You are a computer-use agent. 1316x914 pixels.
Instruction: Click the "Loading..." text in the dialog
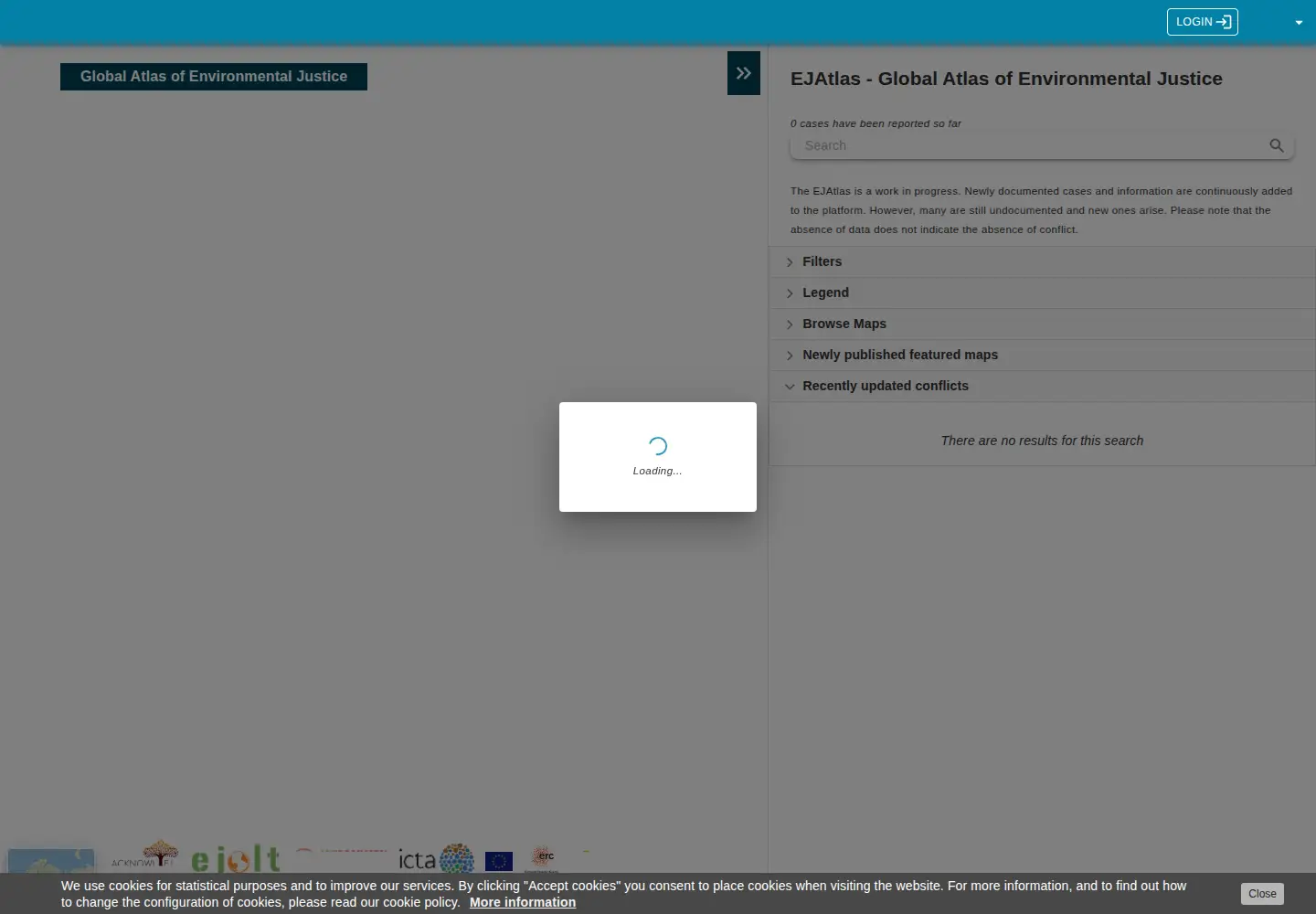coord(657,471)
